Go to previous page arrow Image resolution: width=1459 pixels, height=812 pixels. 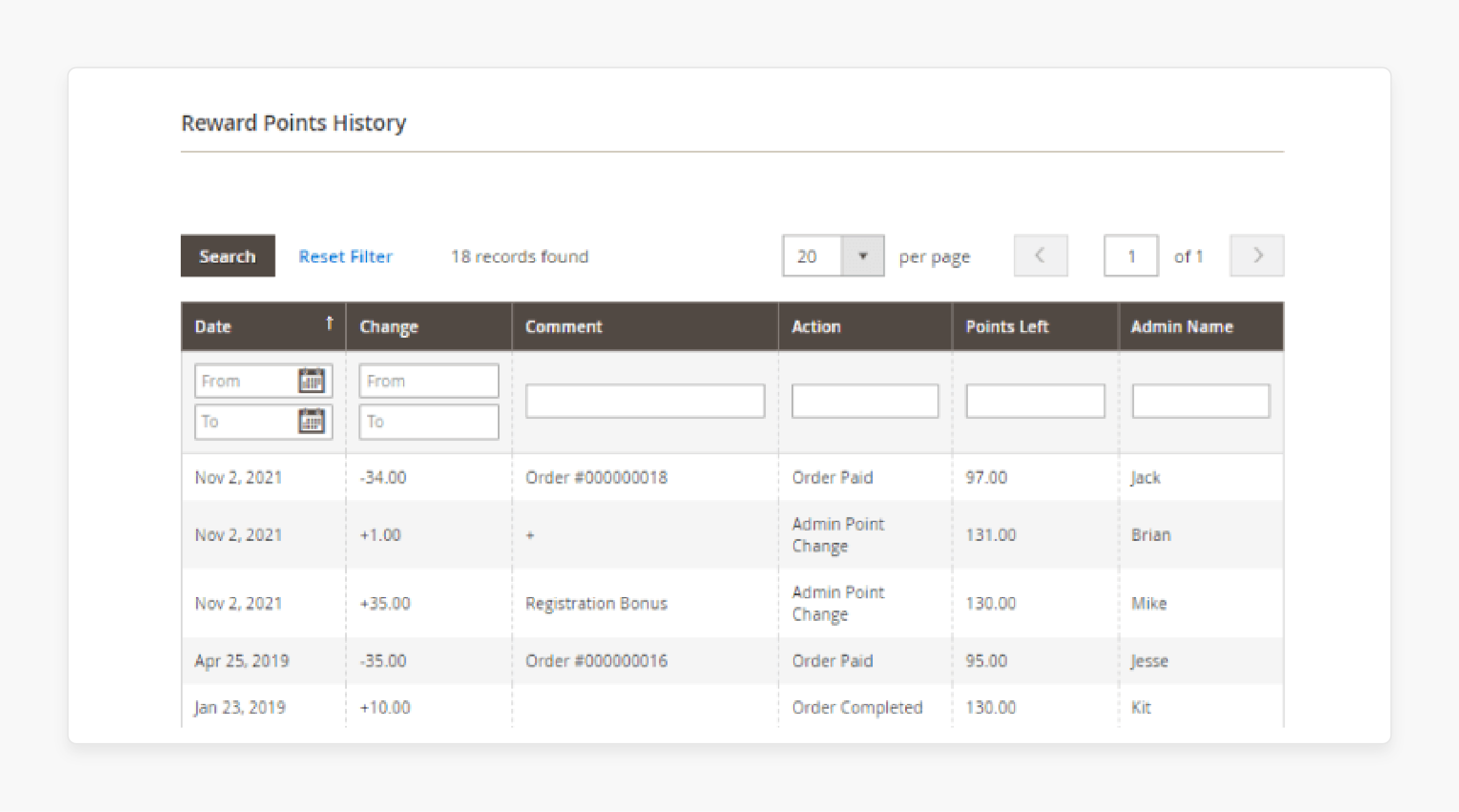1041,255
